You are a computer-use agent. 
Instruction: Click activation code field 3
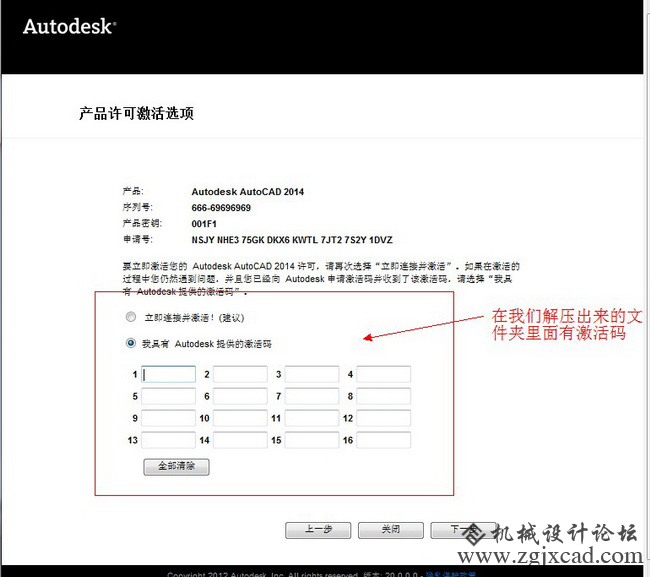click(312, 374)
